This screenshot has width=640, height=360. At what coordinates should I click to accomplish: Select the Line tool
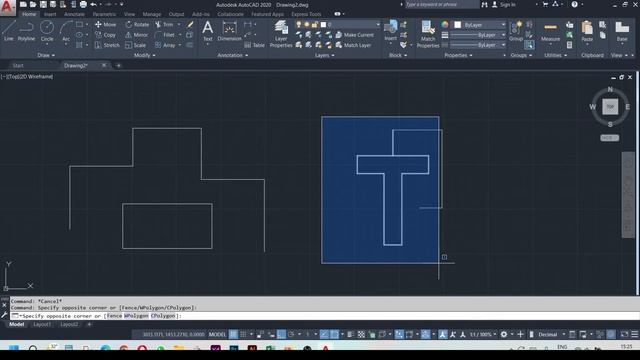9,31
